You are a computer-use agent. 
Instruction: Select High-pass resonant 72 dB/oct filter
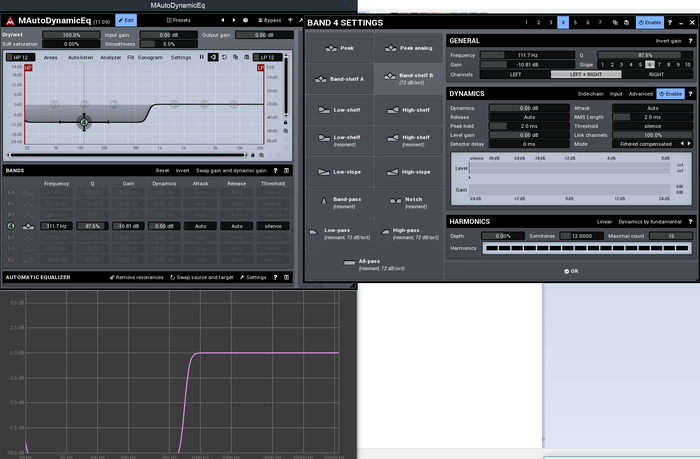pos(408,233)
